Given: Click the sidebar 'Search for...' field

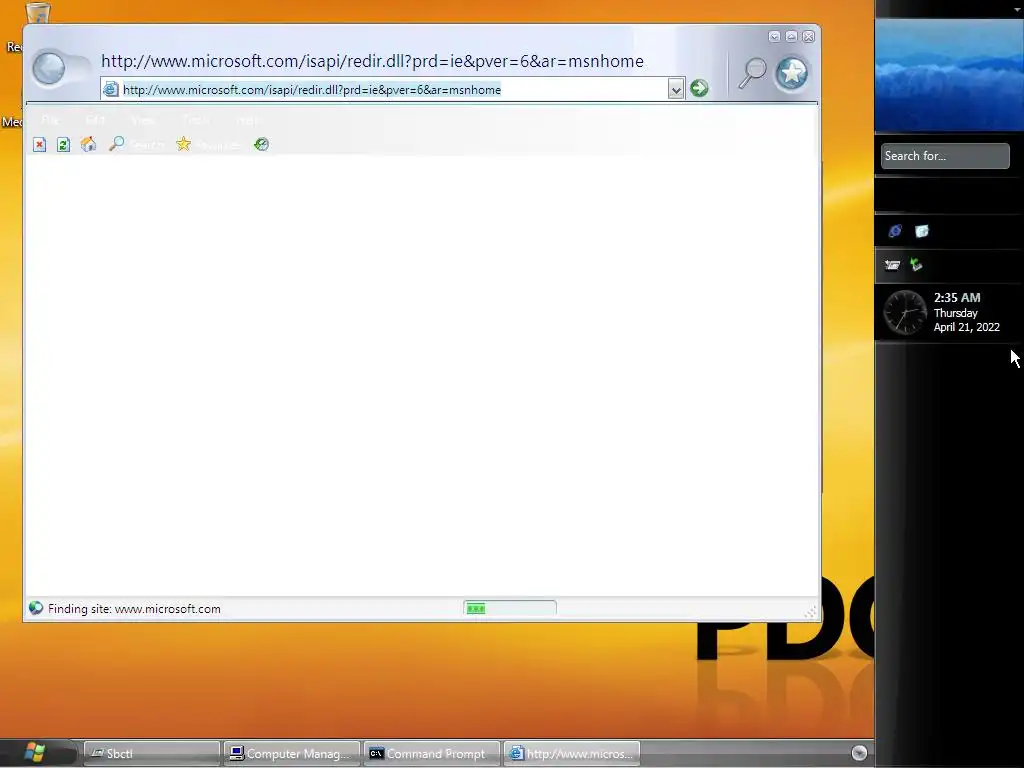Looking at the screenshot, I should [945, 156].
